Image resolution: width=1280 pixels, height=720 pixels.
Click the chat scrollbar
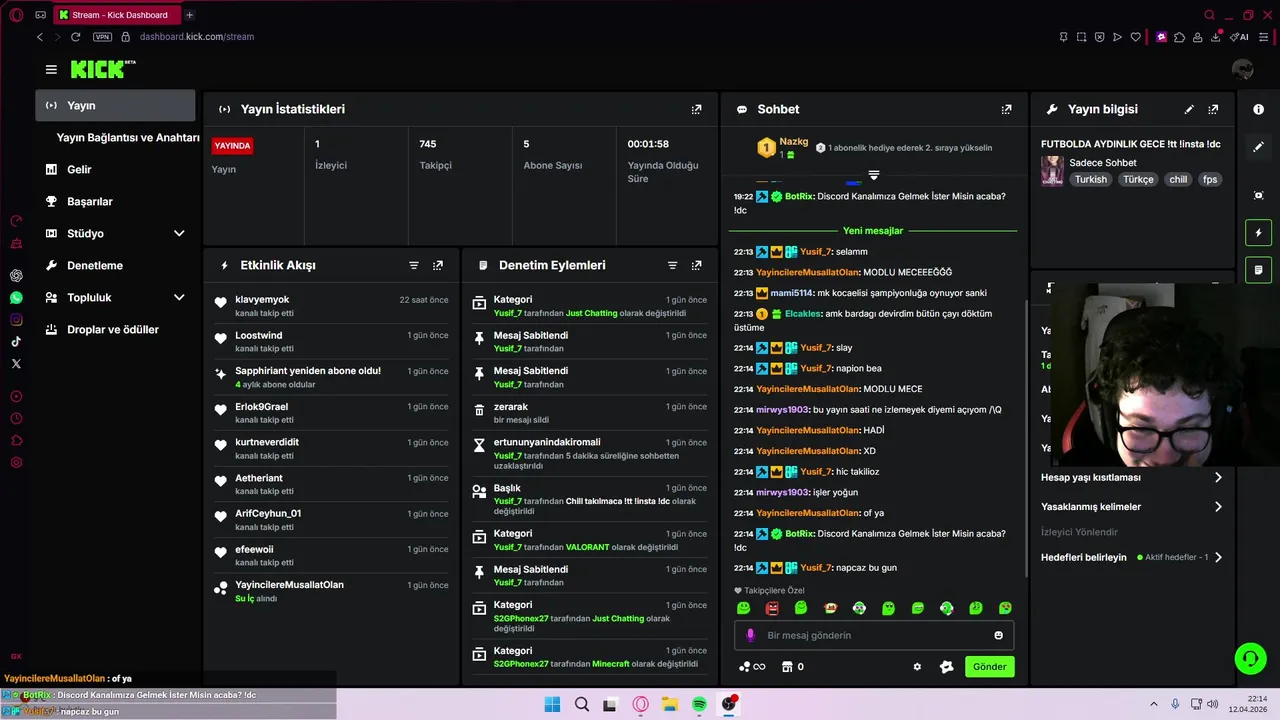pyautogui.click(x=1026, y=438)
